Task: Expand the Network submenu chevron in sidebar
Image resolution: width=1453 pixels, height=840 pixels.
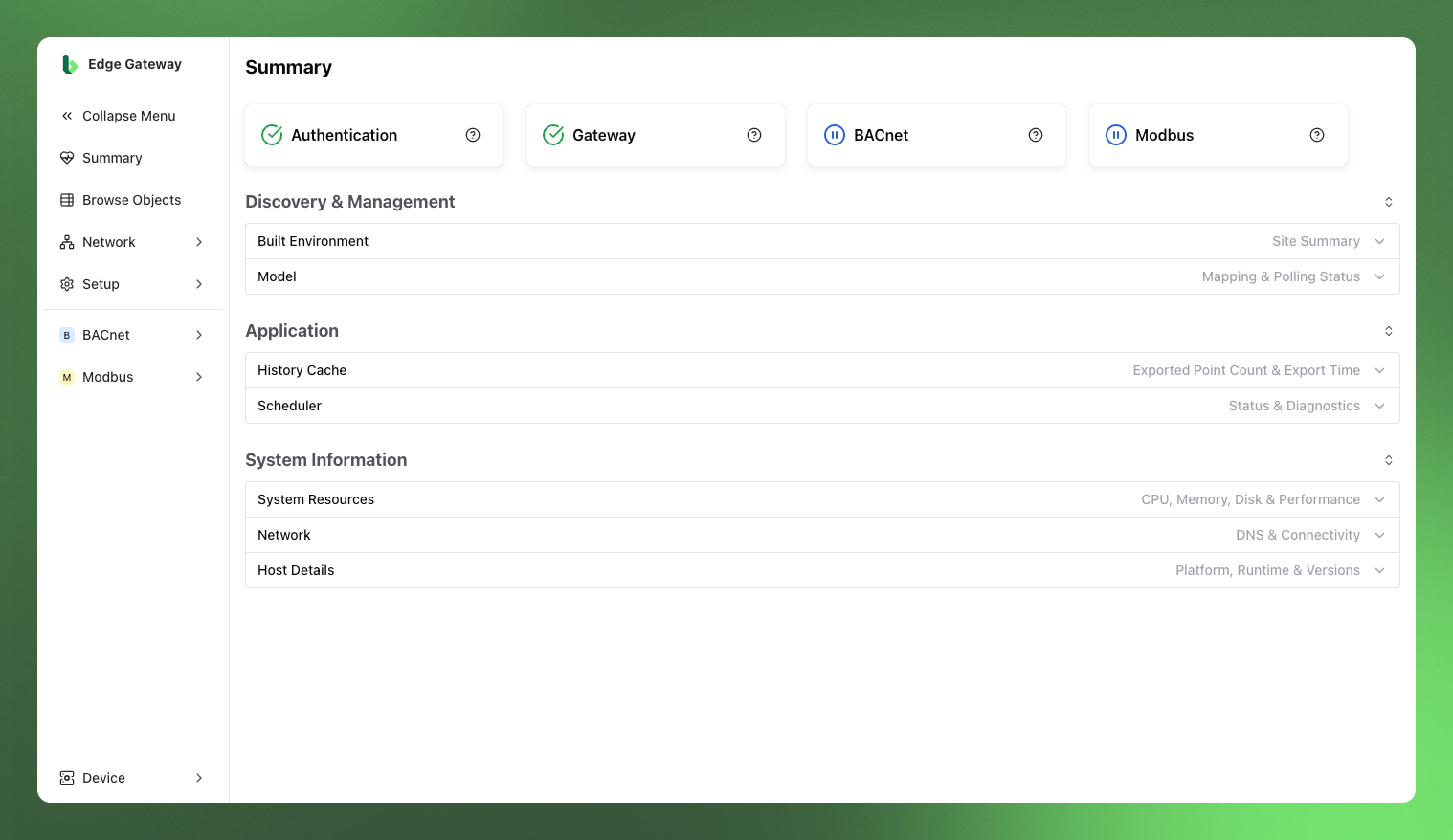Action: [199, 242]
